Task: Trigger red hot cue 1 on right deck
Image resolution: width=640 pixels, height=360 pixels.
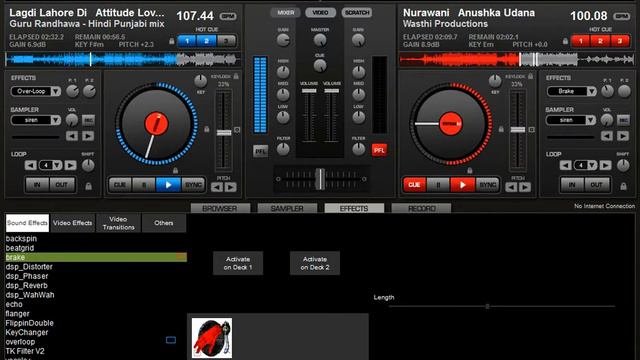Action: coord(580,41)
